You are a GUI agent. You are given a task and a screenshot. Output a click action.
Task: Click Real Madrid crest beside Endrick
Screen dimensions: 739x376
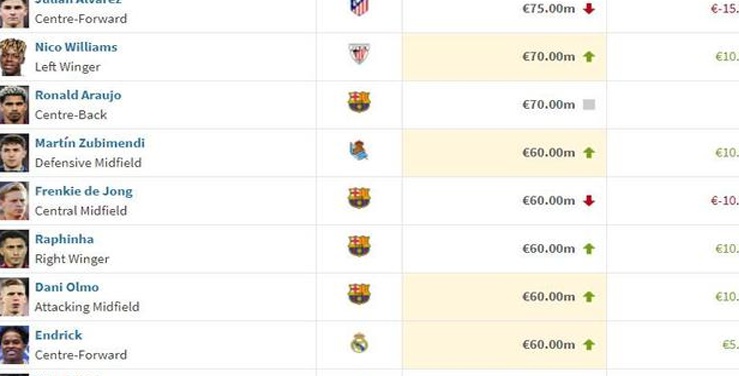pos(359,343)
